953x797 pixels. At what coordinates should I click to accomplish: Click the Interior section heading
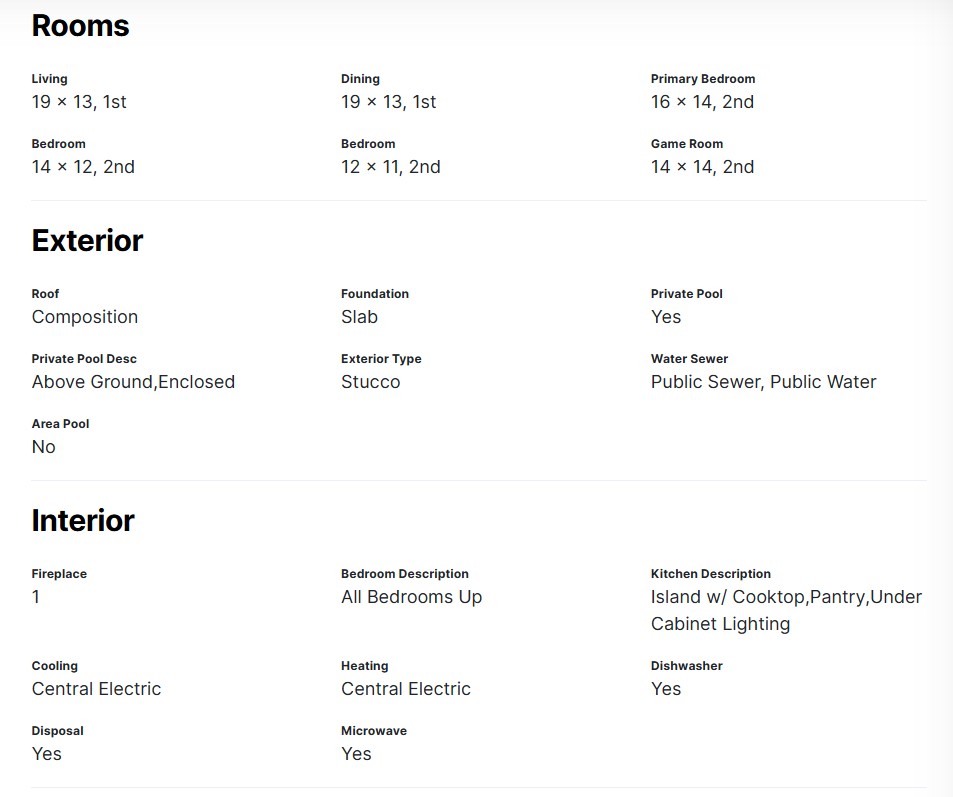point(82,521)
